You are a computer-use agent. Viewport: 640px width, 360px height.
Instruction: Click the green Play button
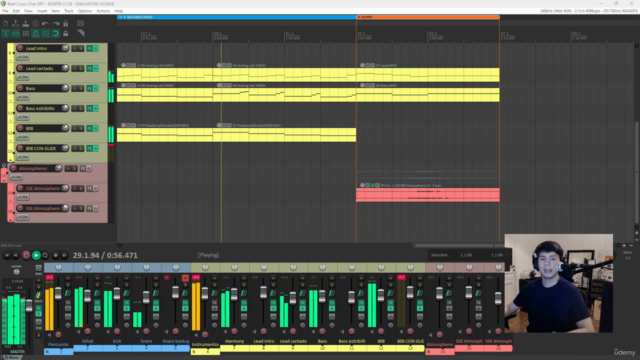tap(36, 256)
